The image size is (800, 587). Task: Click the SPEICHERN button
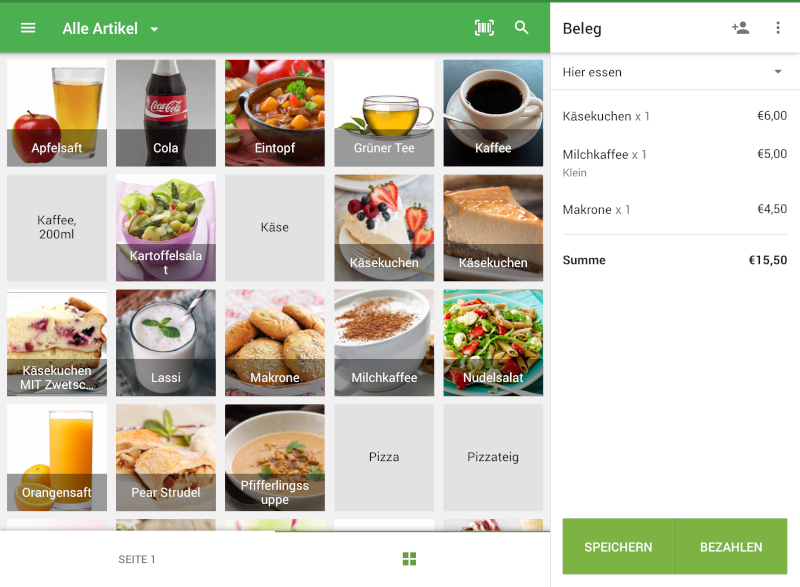click(618, 547)
